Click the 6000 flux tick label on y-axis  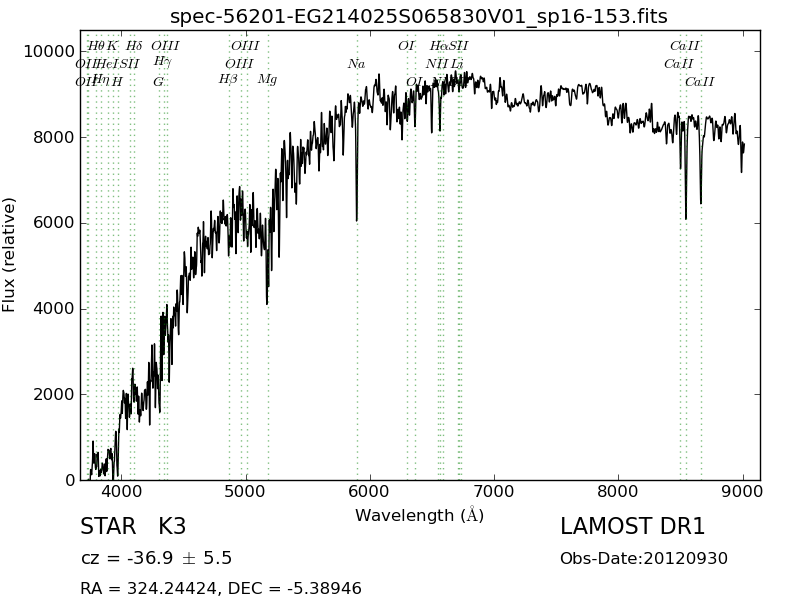pyautogui.click(x=54, y=223)
